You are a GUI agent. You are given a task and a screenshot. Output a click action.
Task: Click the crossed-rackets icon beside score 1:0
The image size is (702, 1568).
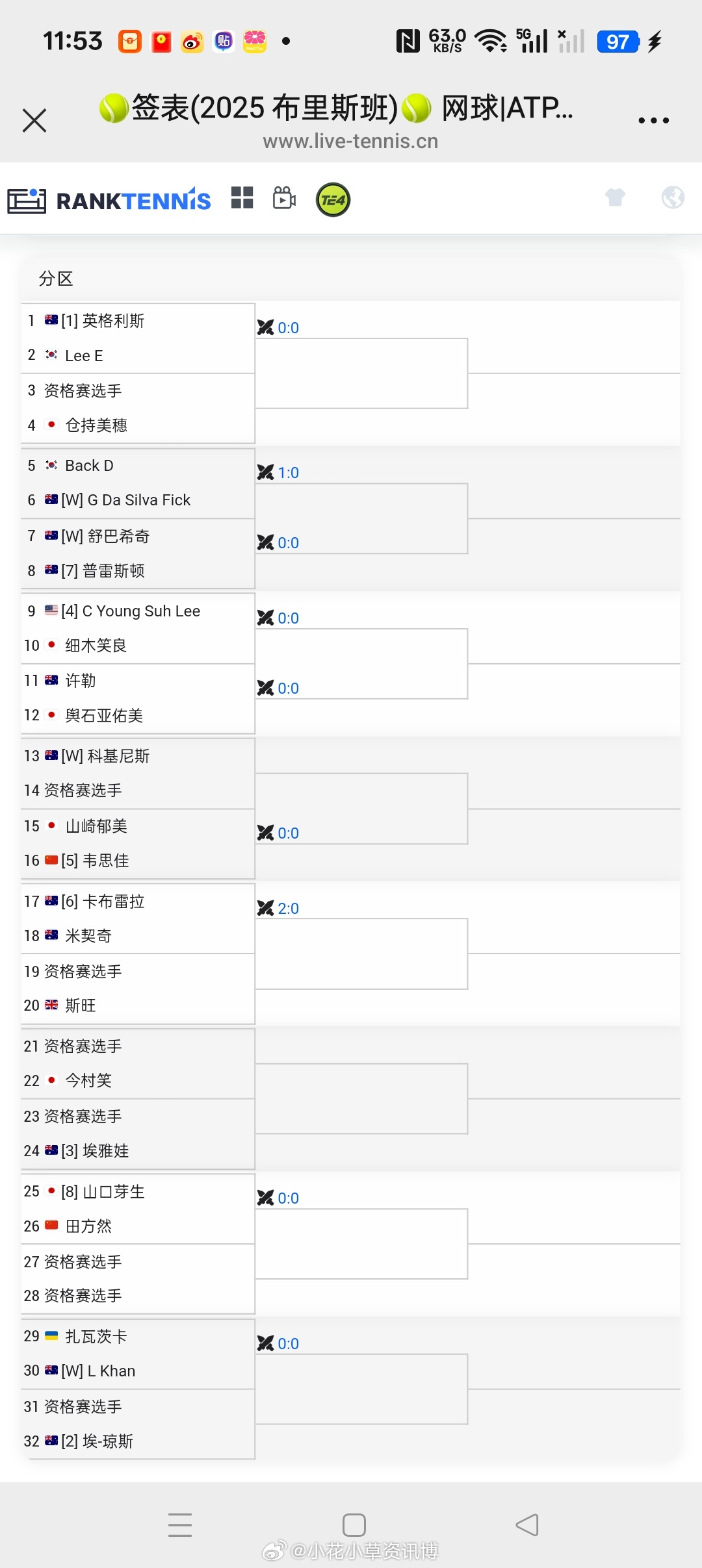(x=266, y=472)
